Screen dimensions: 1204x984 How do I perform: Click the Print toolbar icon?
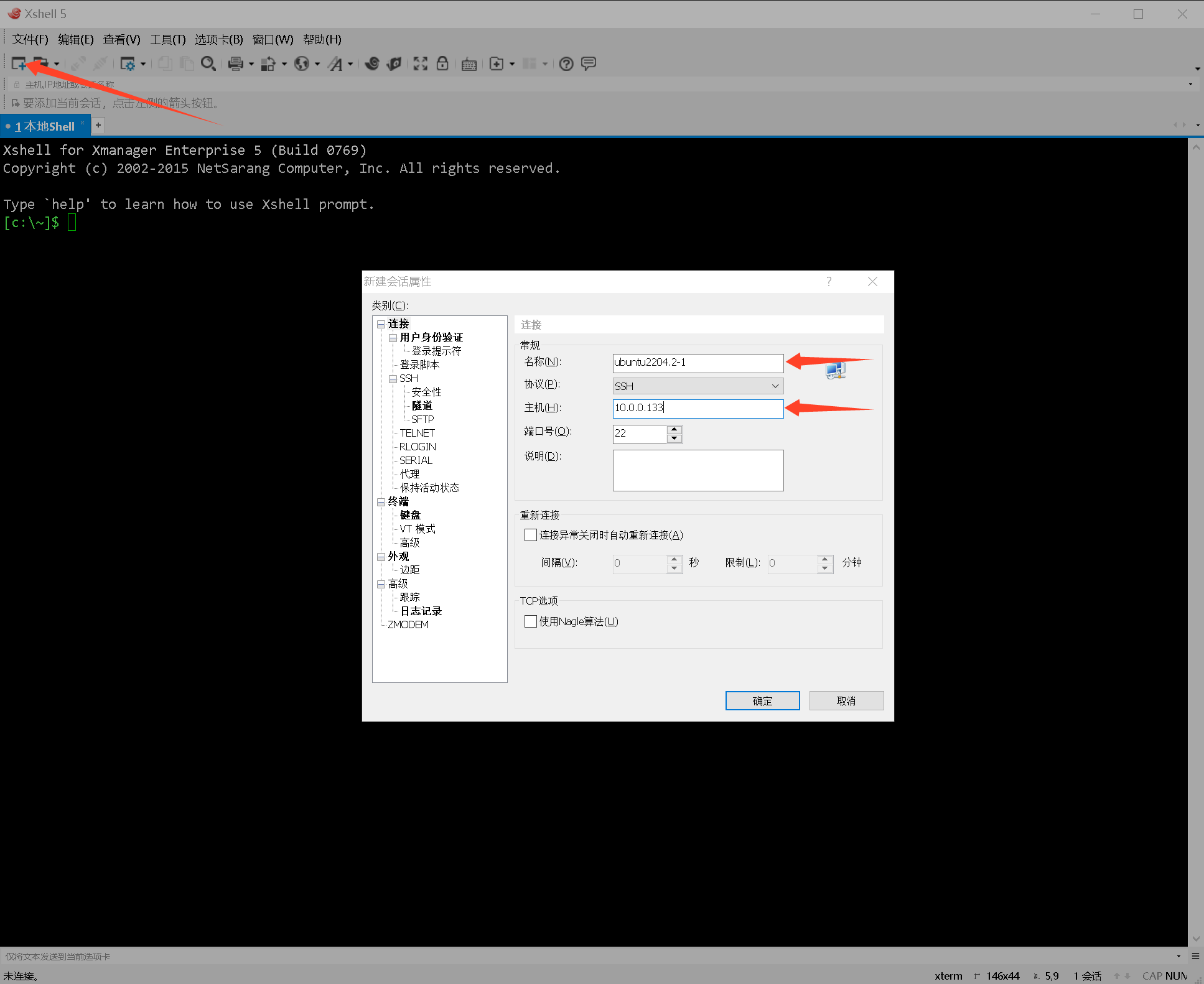pos(235,63)
